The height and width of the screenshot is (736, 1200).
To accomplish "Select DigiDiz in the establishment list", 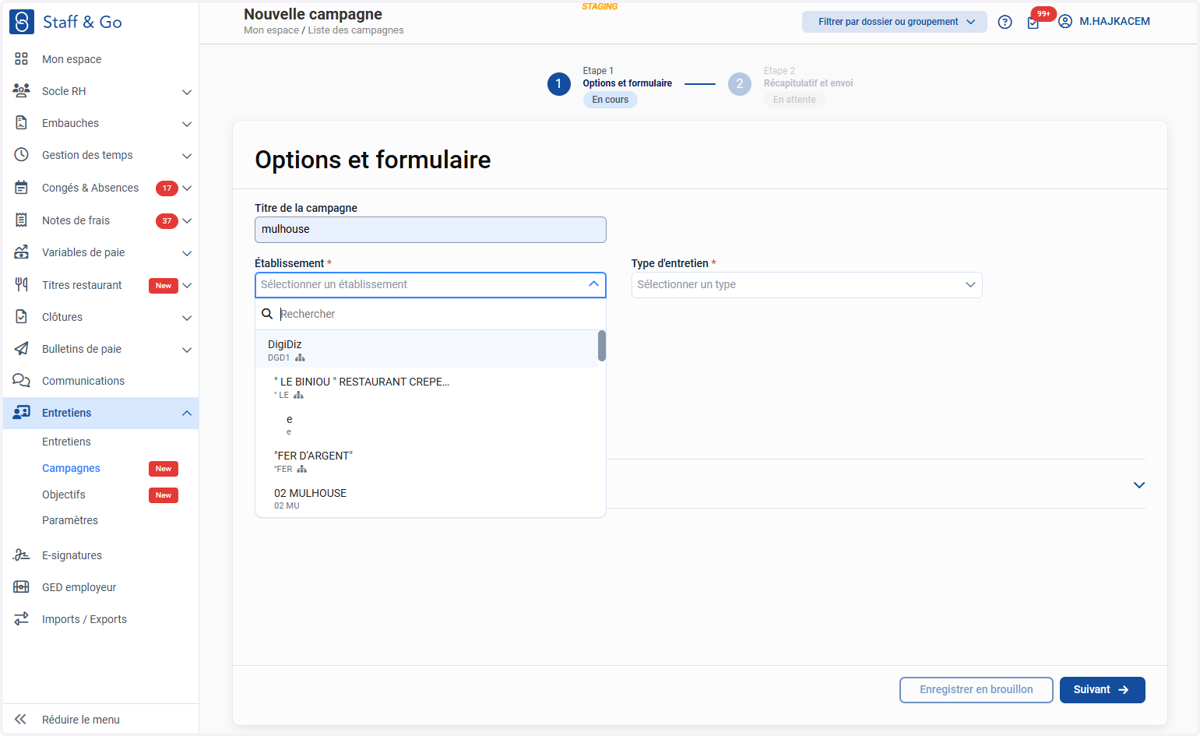I will pyautogui.click(x=427, y=350).
